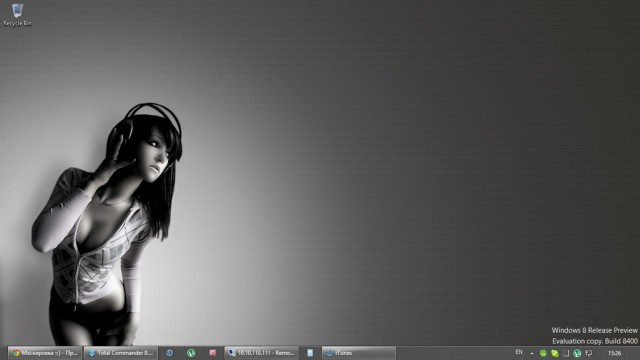The height and width of the screenshot is (360, 640).
Task: Click the uTorrent icon in the system tray
Action: click(x=577, y=353)
